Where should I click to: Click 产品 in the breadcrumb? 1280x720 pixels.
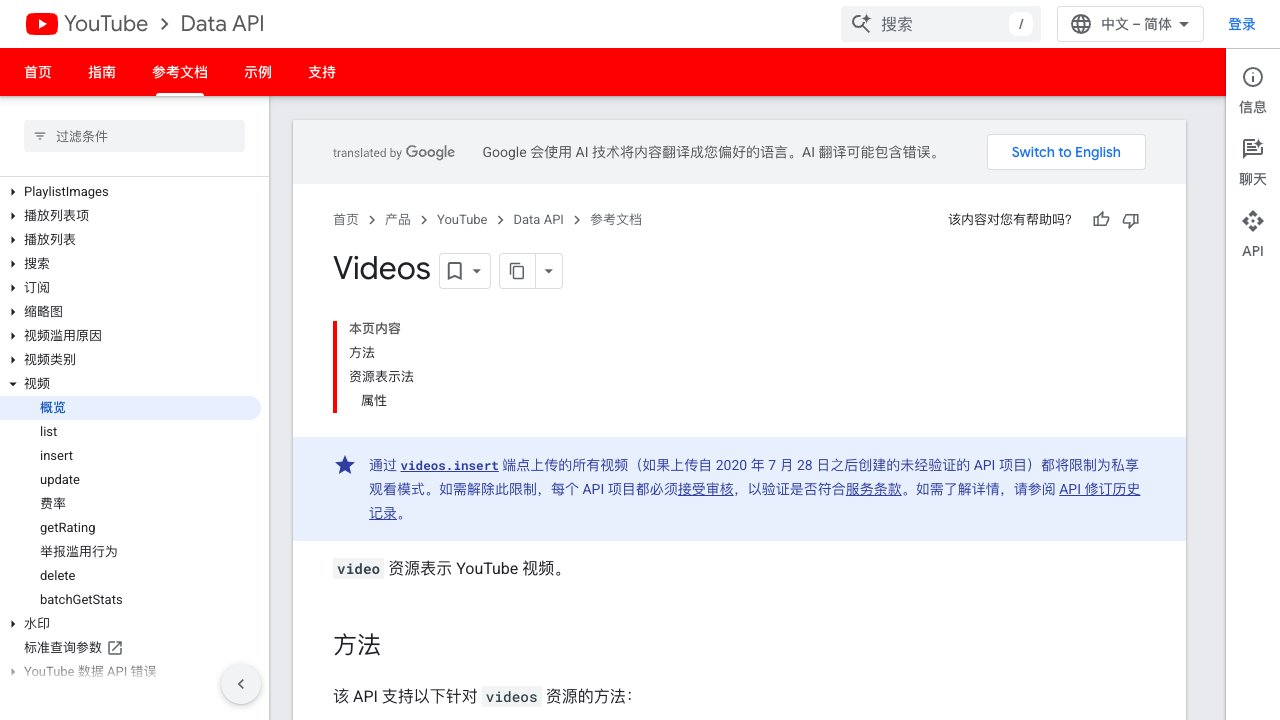(398, 220)
